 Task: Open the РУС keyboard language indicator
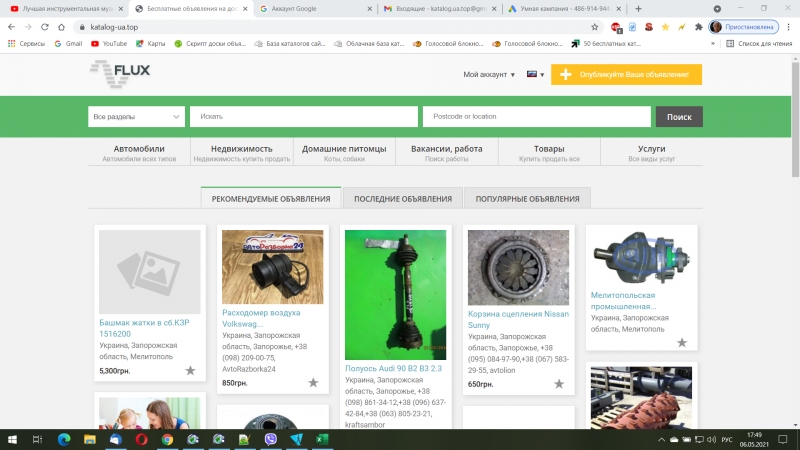[727, 439]
